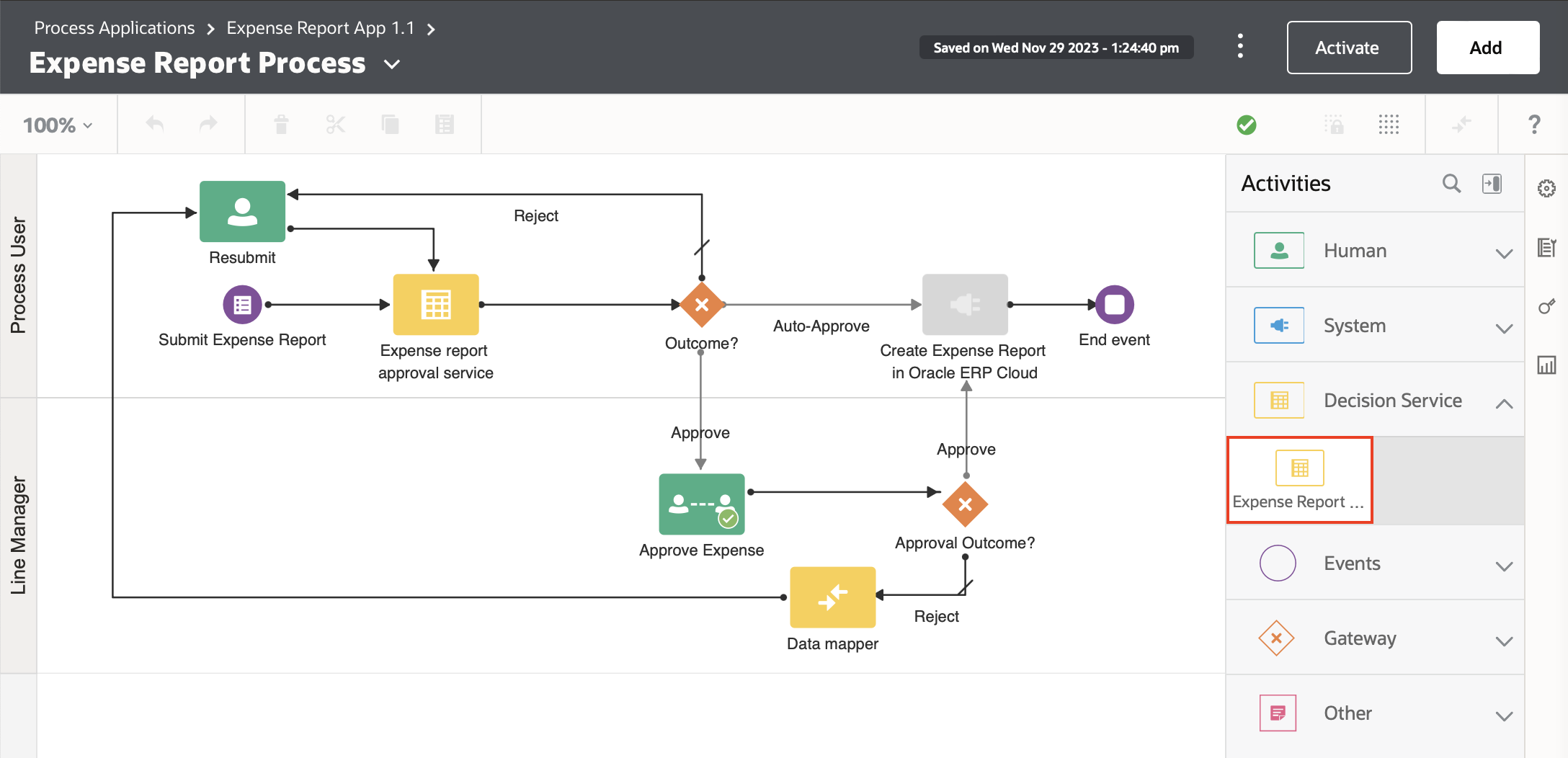Click the Redo arrow icon
Viewport: 1568px width, 758px height.
point(208,124)
